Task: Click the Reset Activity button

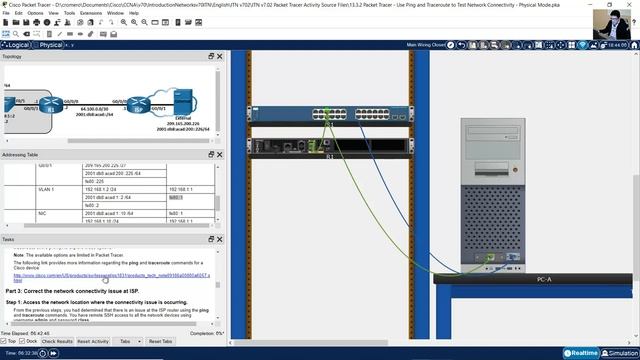Action: click(x=93, y=341)
